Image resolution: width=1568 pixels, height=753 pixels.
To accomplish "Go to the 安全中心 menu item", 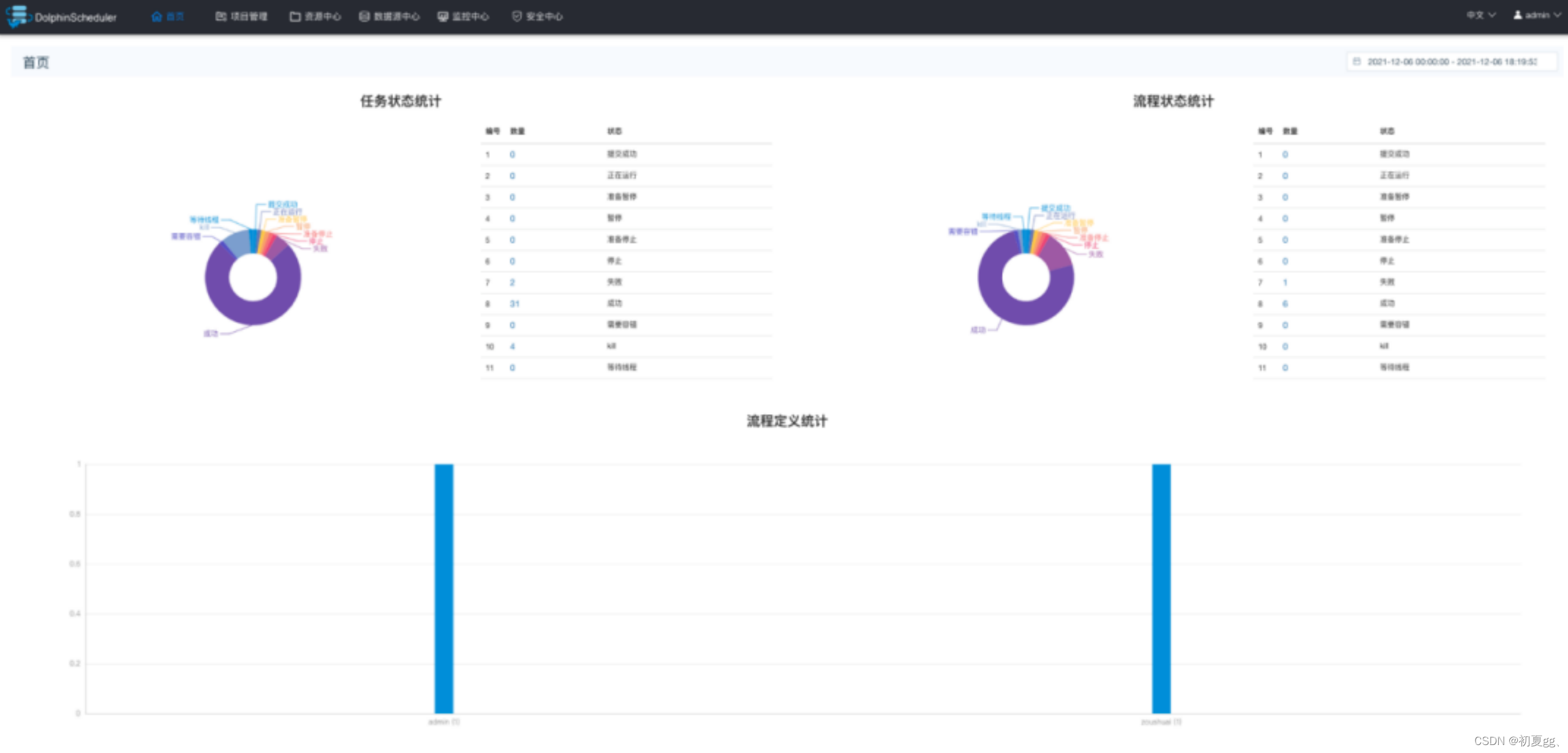I will point(544,17).
